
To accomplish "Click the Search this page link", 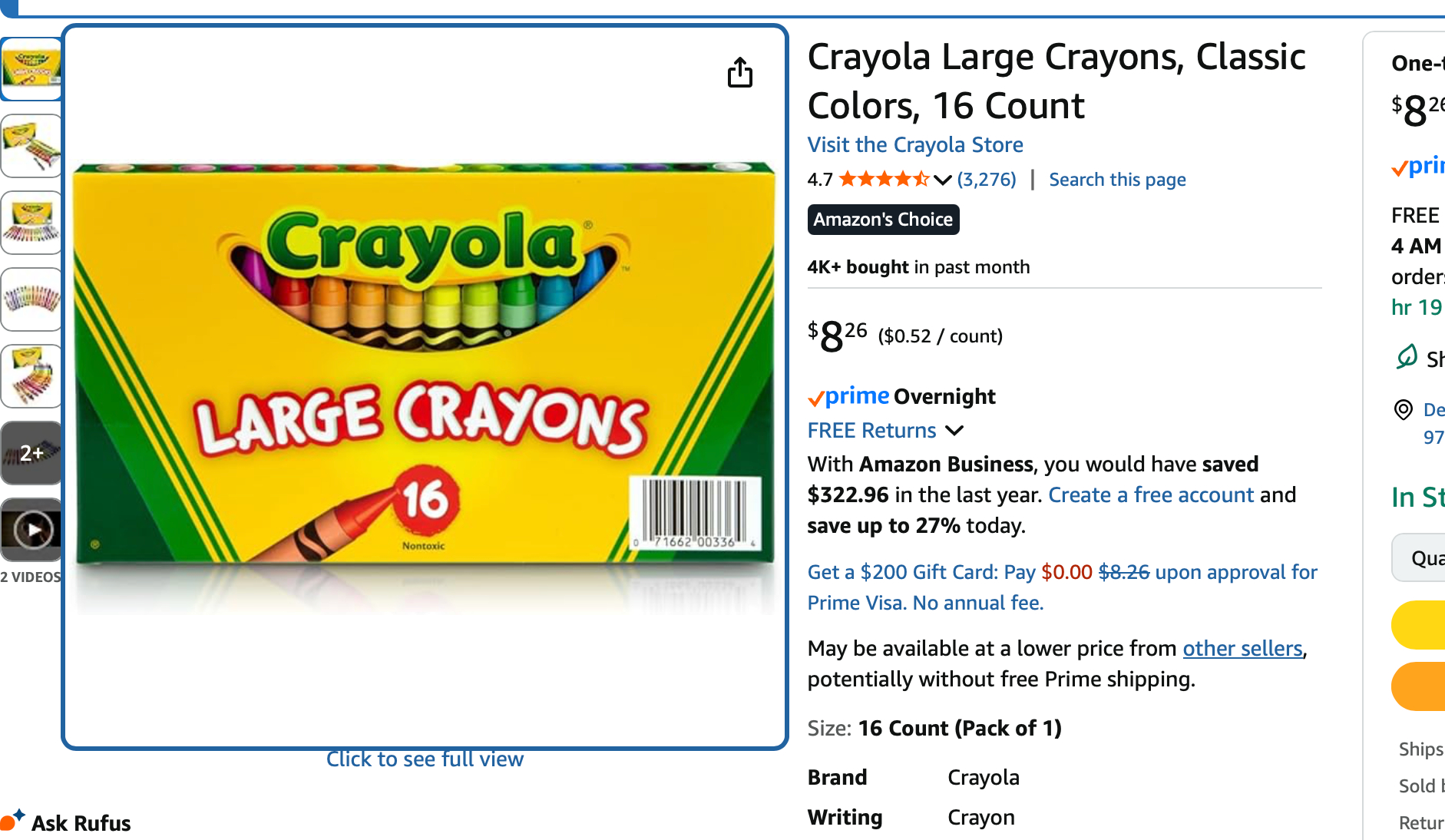I will pos(1117,180).
